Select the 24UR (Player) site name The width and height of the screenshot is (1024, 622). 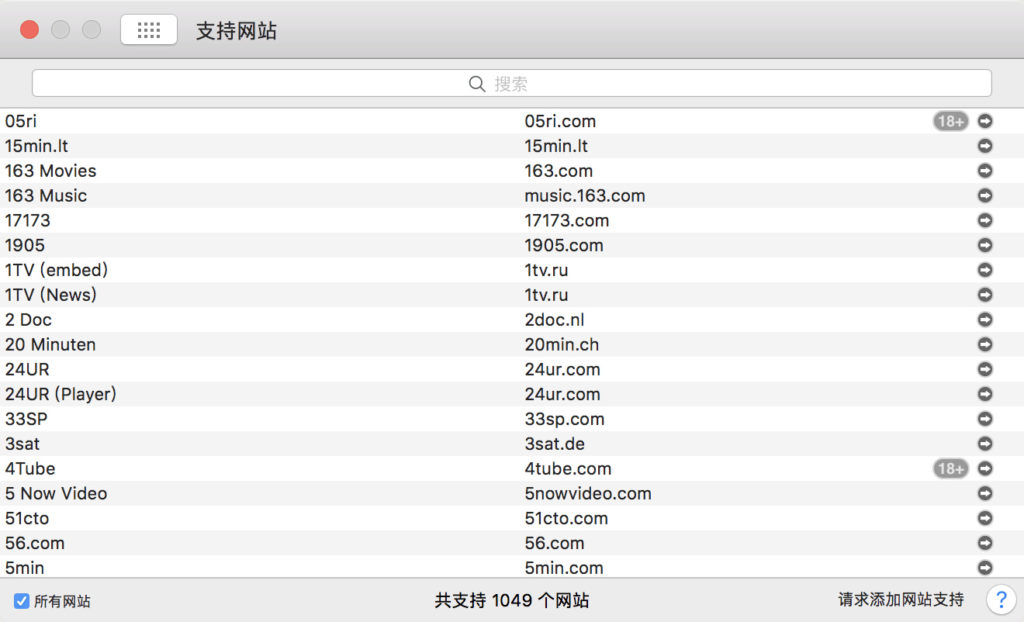(61, 394)
